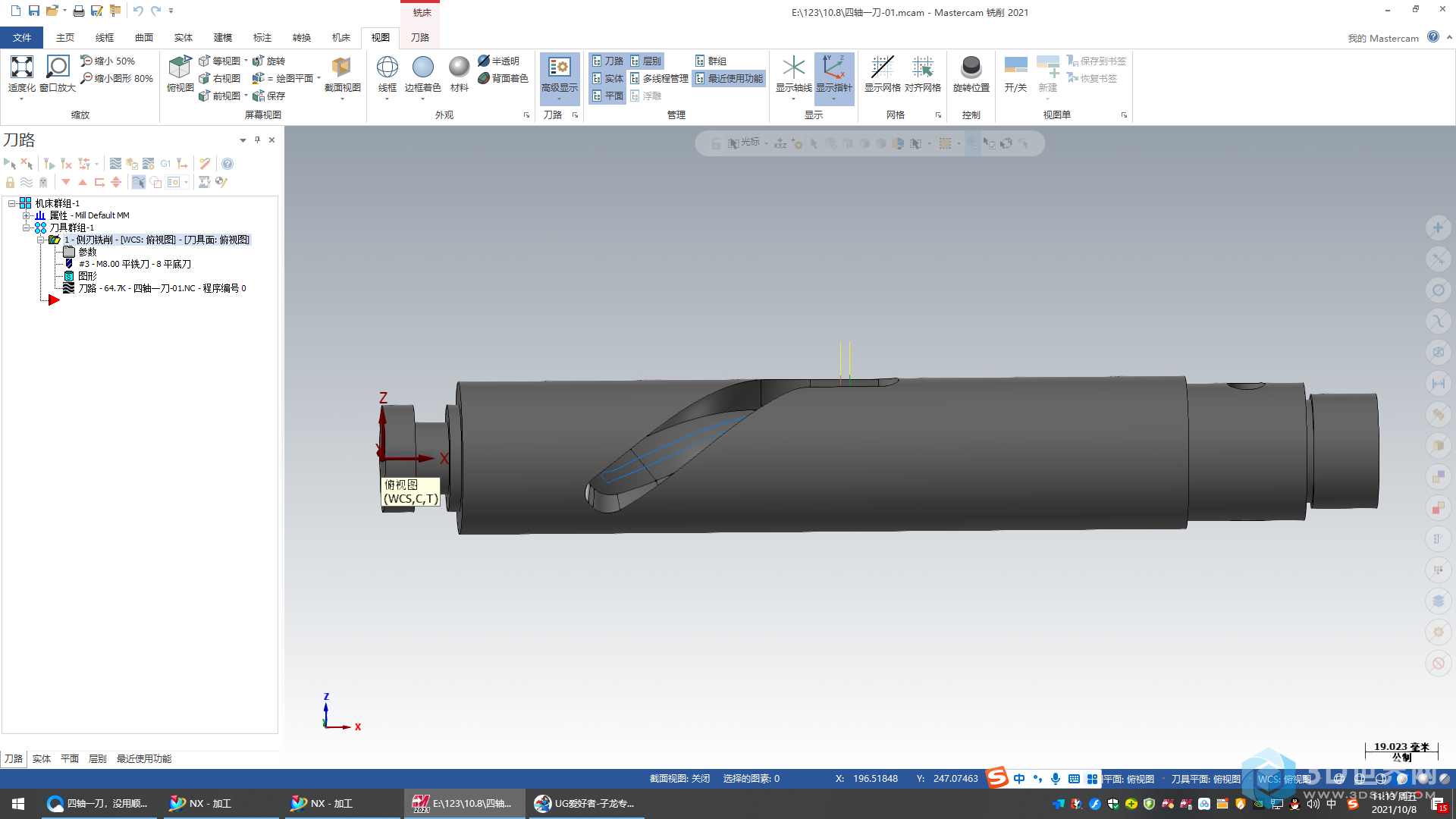Click status bar 刀具平面: 俯视图
This screenshot has height=819, width=1456.
pyautogui.click(x=1206, y=779)
